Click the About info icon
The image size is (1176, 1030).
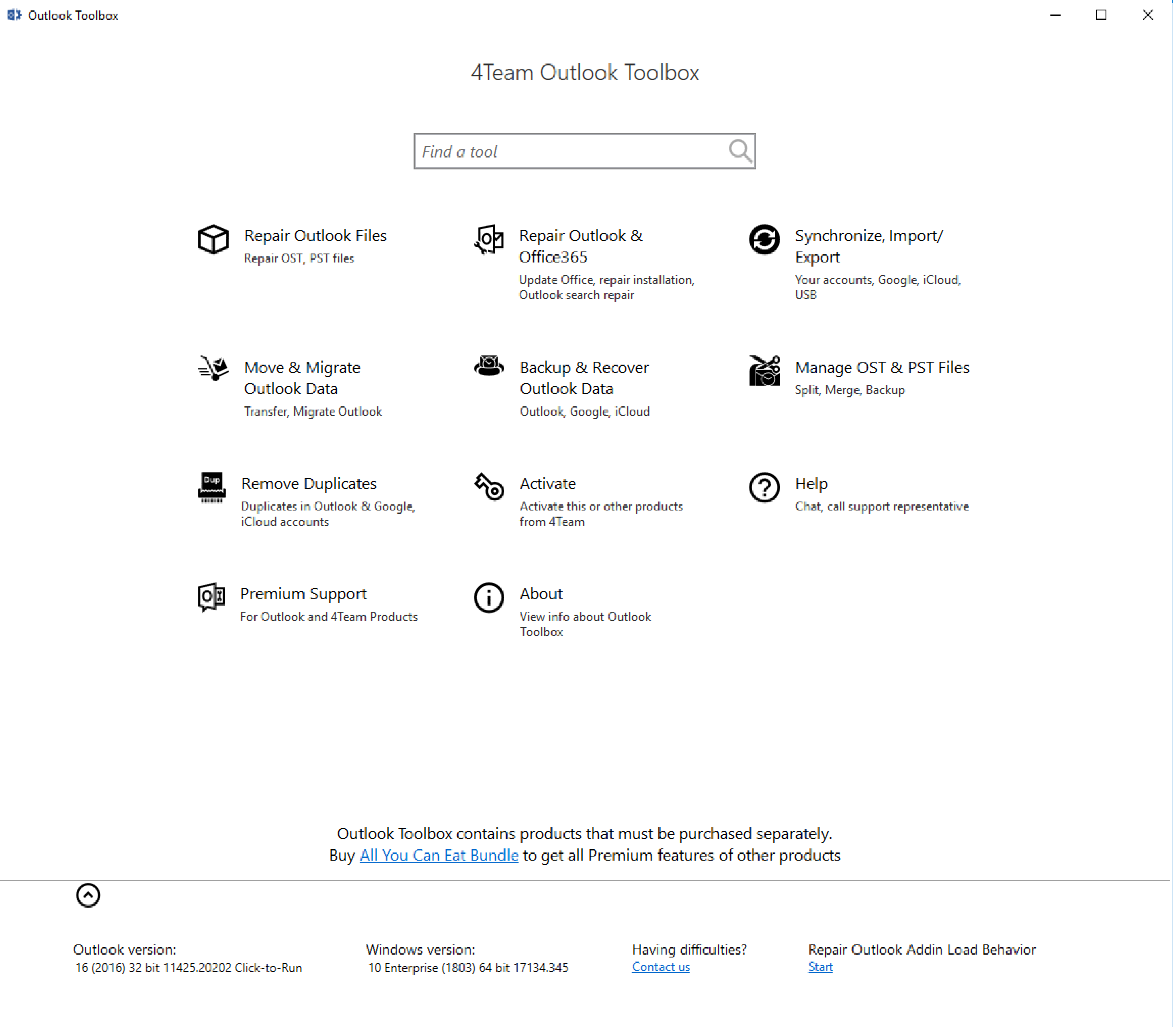pyautogui.click(x=489, y=598)
